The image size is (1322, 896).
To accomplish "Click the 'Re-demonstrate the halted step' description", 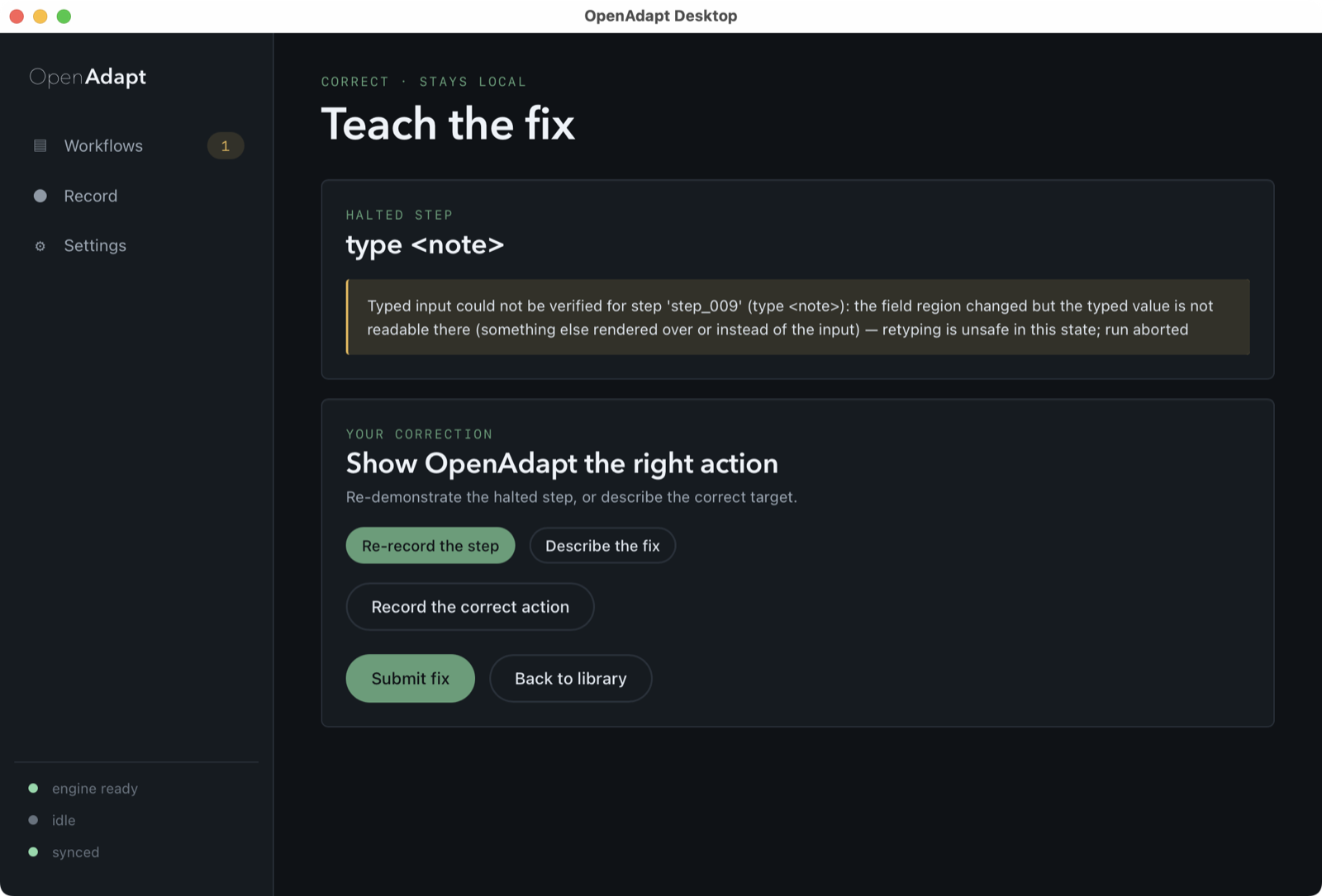I will [x=571, y=497].
